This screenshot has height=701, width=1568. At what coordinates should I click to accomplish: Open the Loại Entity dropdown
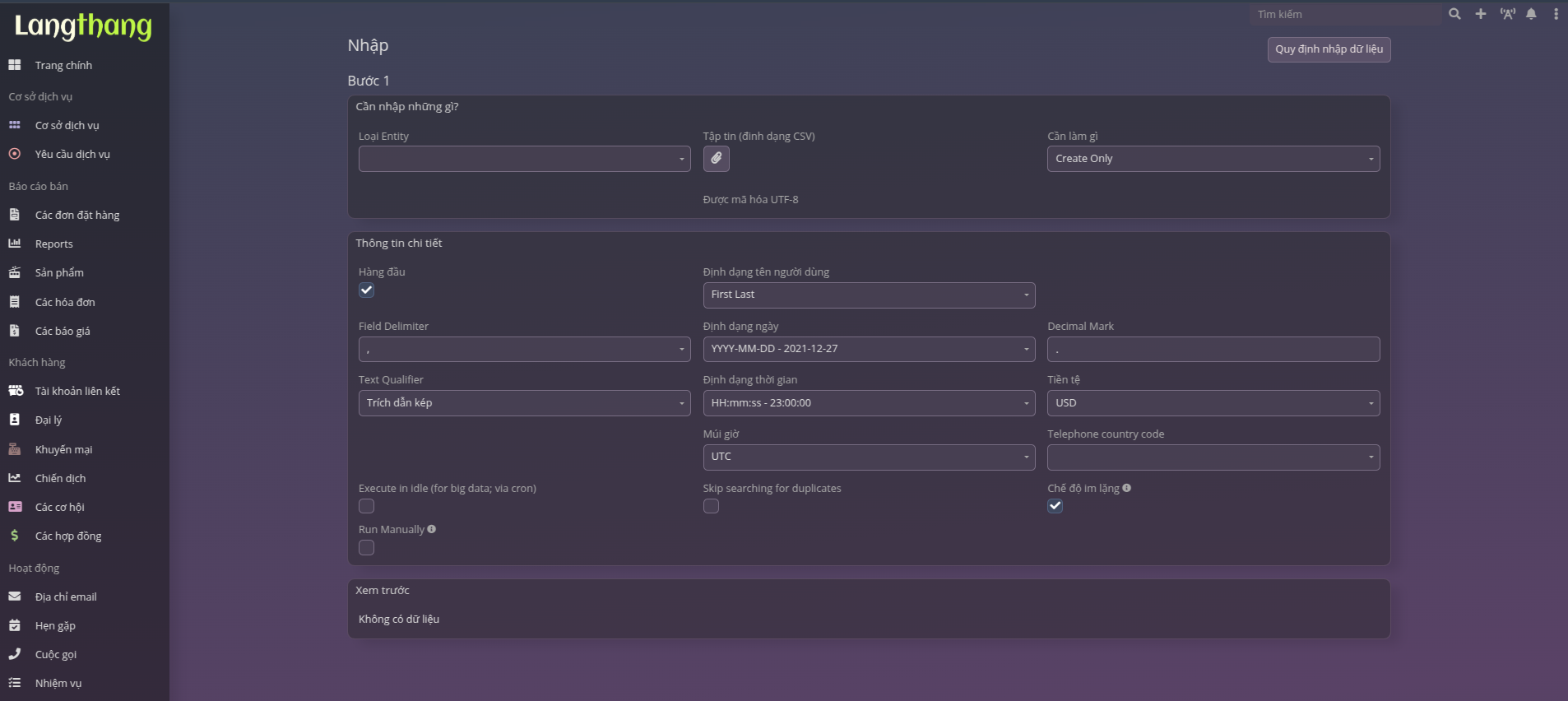tap(524, 159)
